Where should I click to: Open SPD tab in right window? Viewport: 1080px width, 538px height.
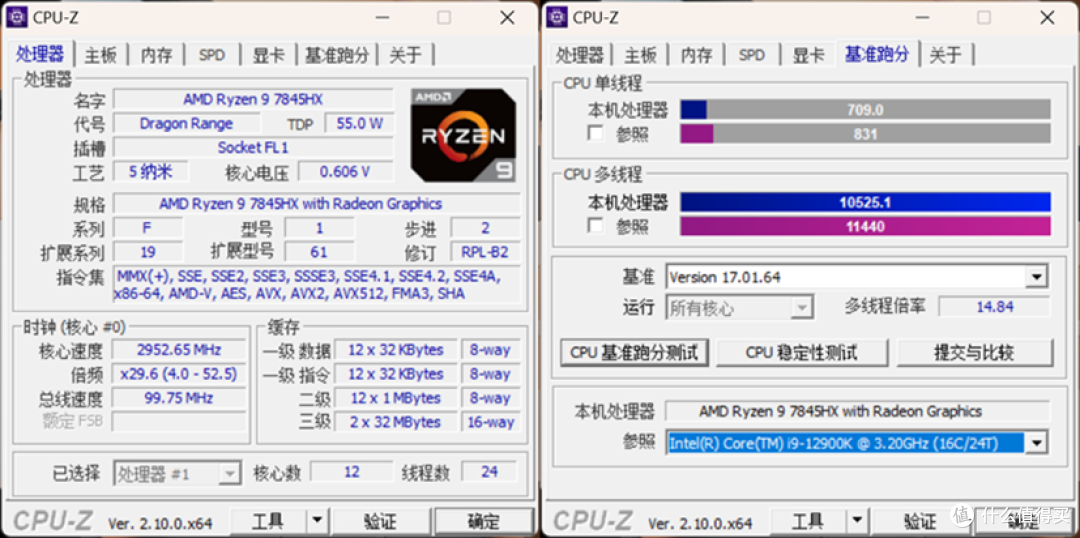tap(751, 55)
